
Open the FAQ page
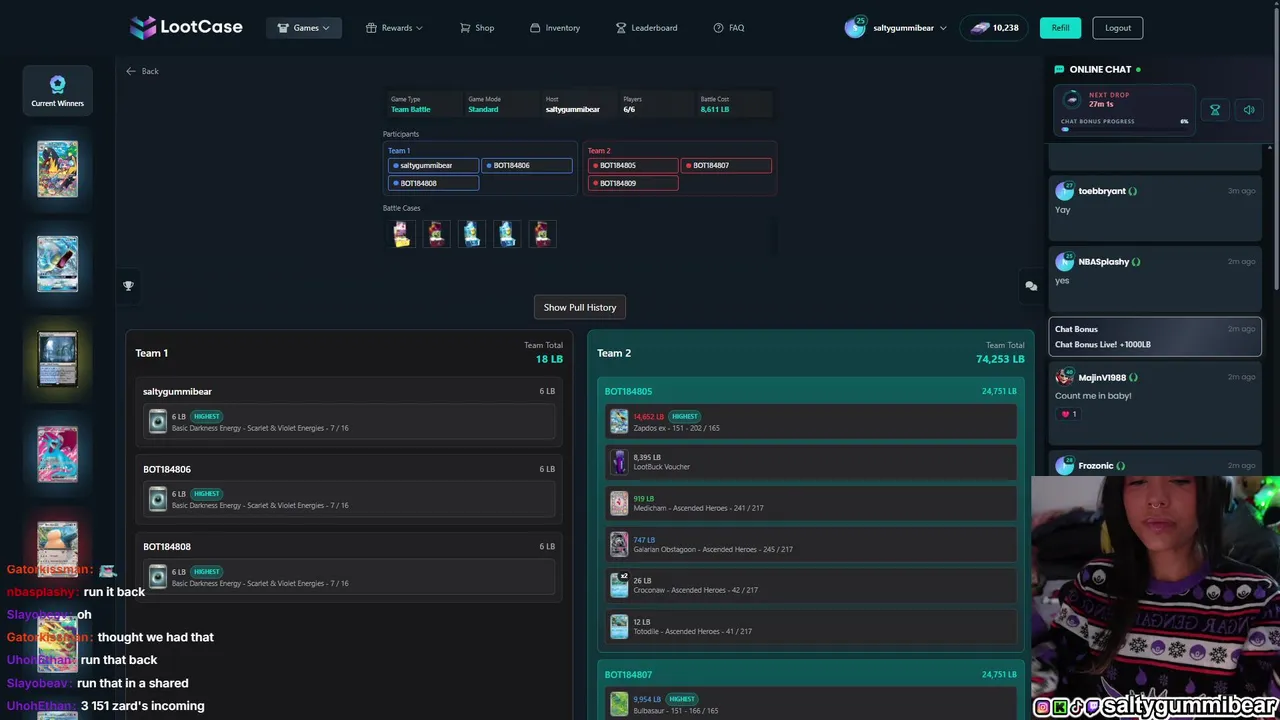click(729, 28)
